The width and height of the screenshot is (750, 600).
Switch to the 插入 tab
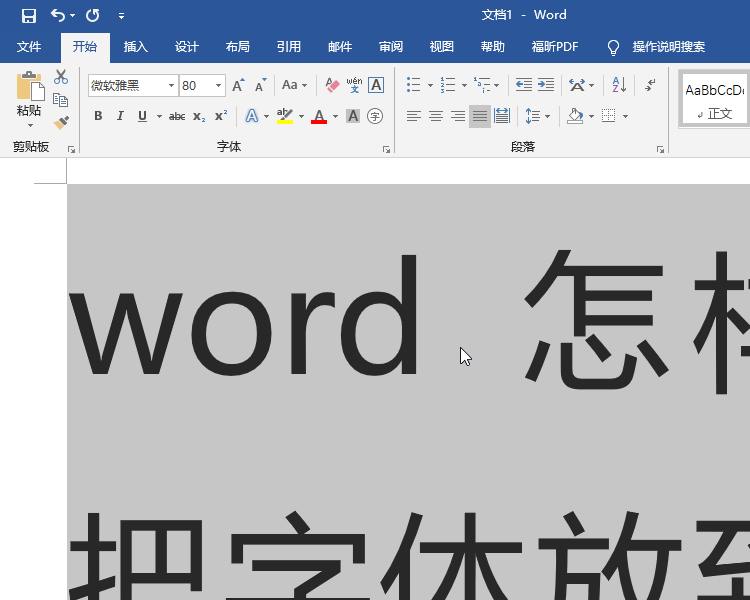tap(135, 47)
